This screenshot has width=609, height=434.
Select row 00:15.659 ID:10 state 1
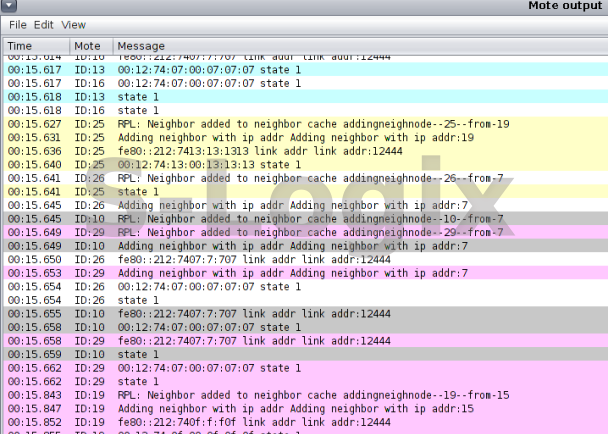click(x=306, y=354)
